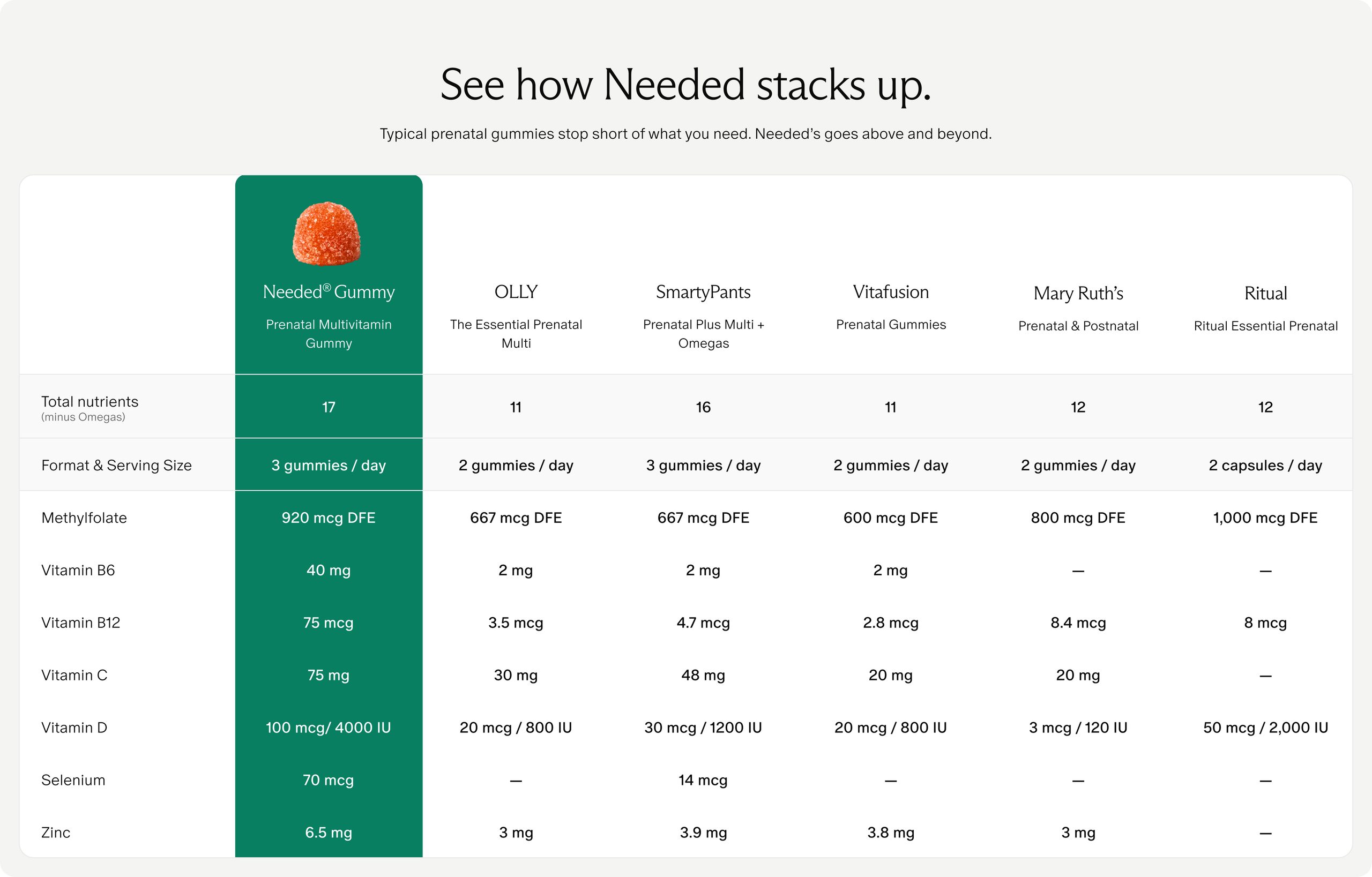Image resolution: width=1372 pixels, height=877 pixels.
Task: Click the "6.5 mg" Zinc cell
Action: coord(329,832)
